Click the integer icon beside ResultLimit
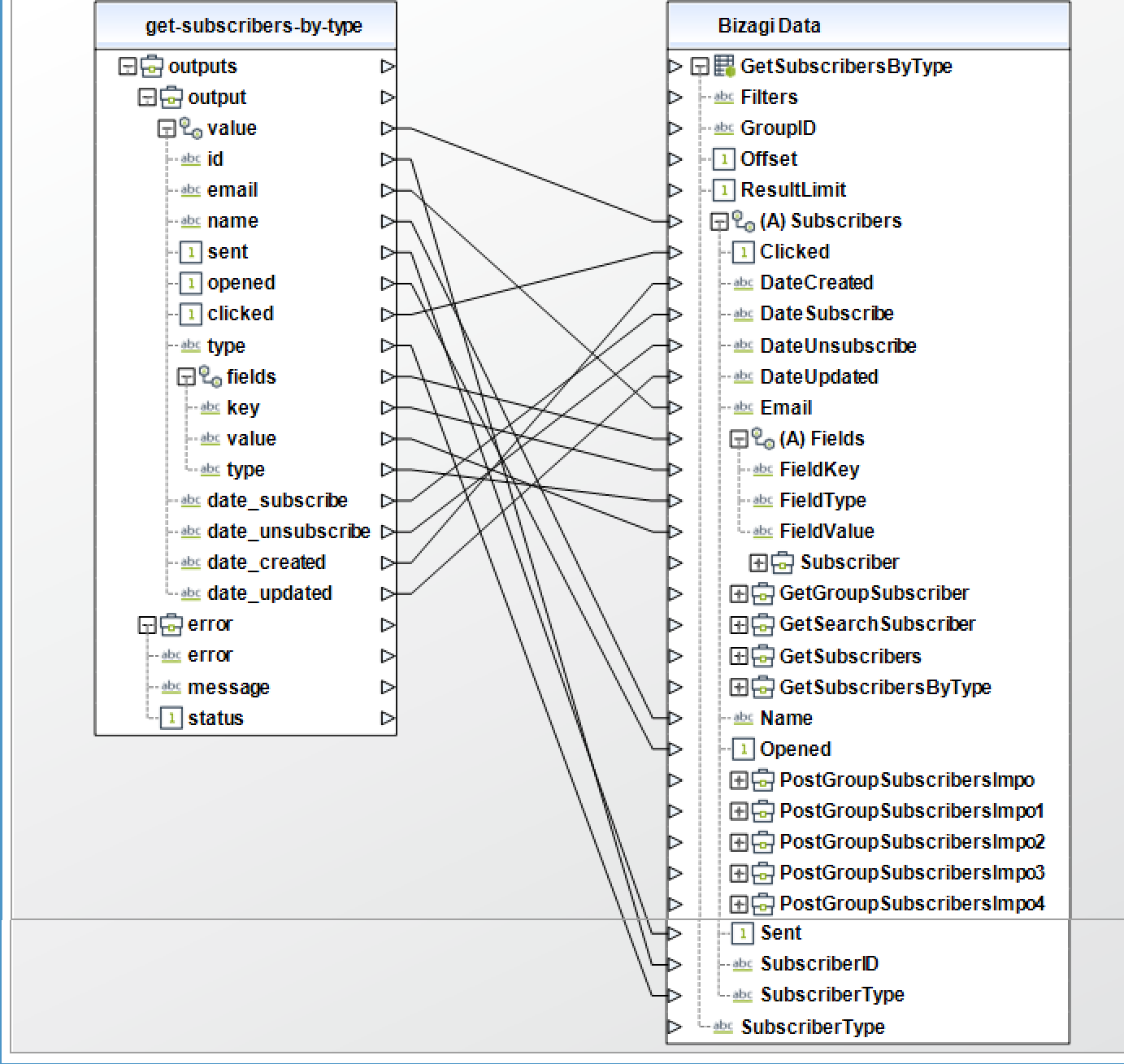The height and width of the screenshot is (1064, 1124). tap(723, 190)
